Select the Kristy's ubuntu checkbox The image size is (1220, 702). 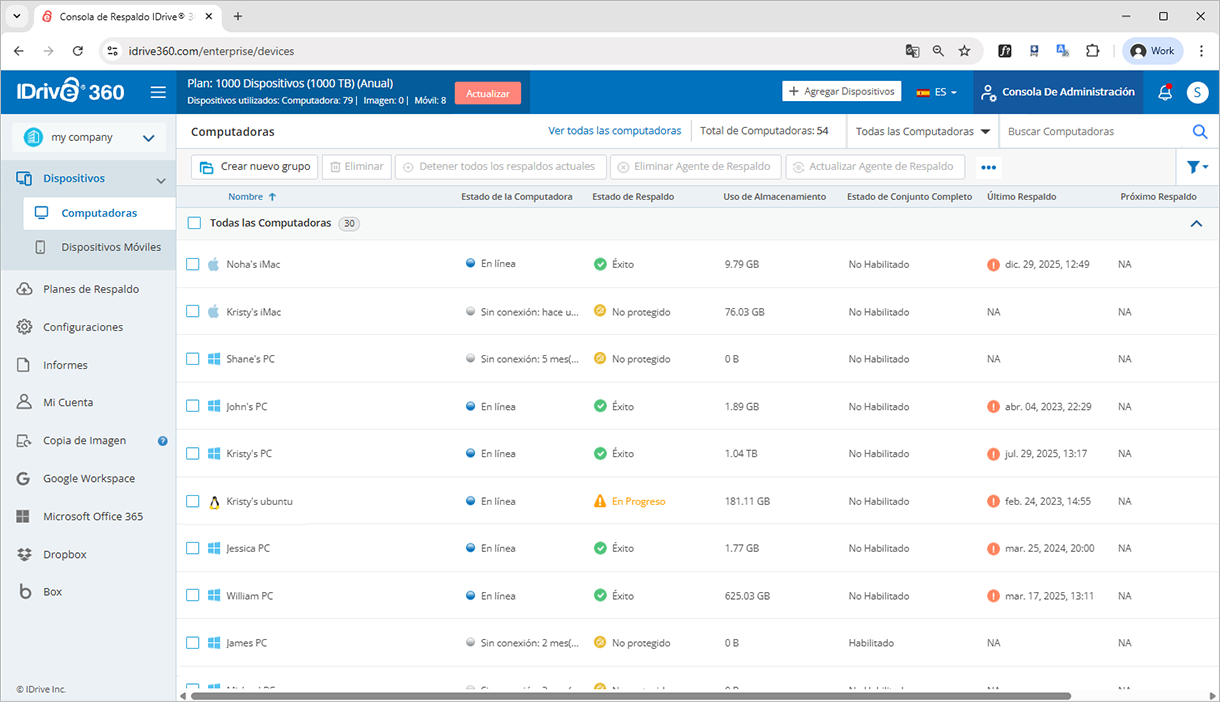(x=194, y=501)
